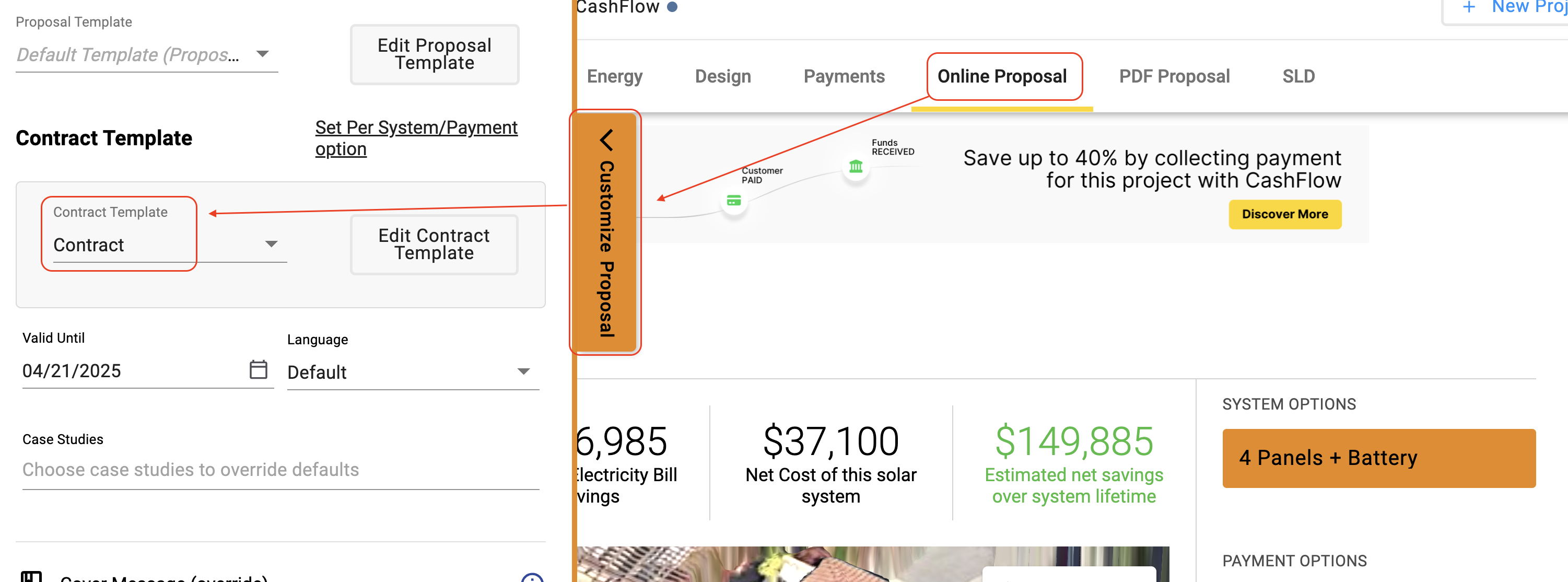Click the Cover Message book icon
This screenshot has height=582, width=1568.
31,577
